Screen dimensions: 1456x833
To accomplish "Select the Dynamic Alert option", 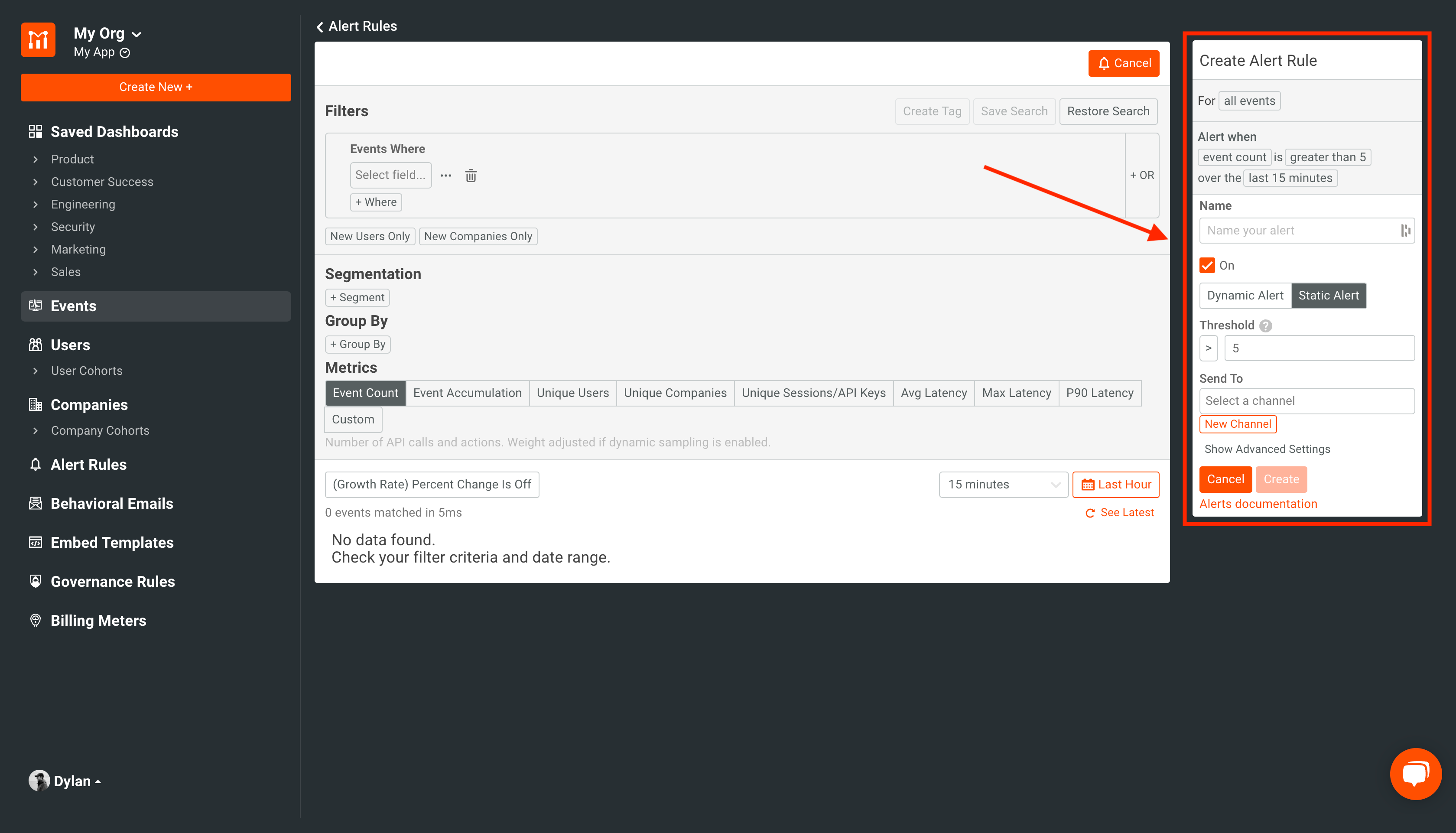I will 1245,296.
